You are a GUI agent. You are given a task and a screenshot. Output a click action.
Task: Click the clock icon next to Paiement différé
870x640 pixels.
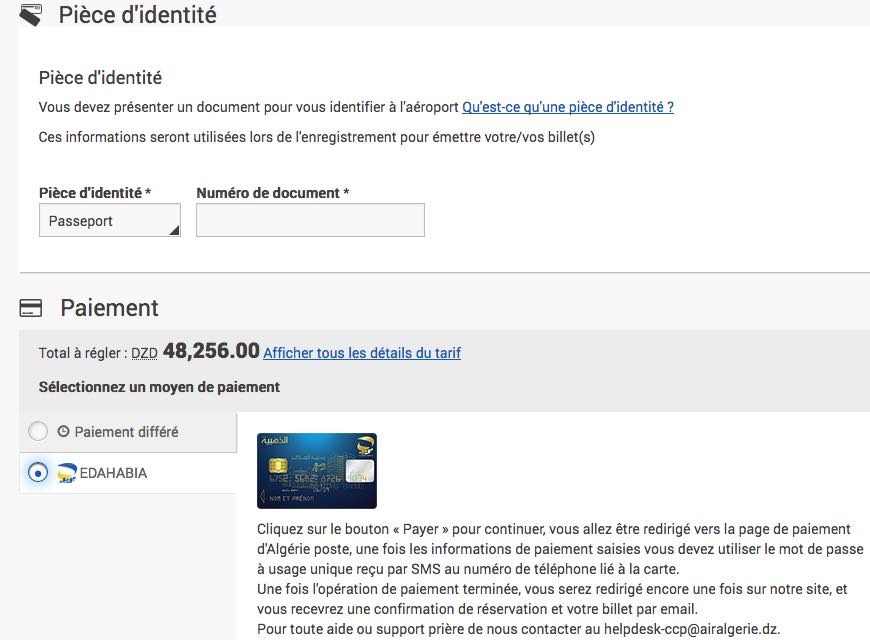[64, 432]
